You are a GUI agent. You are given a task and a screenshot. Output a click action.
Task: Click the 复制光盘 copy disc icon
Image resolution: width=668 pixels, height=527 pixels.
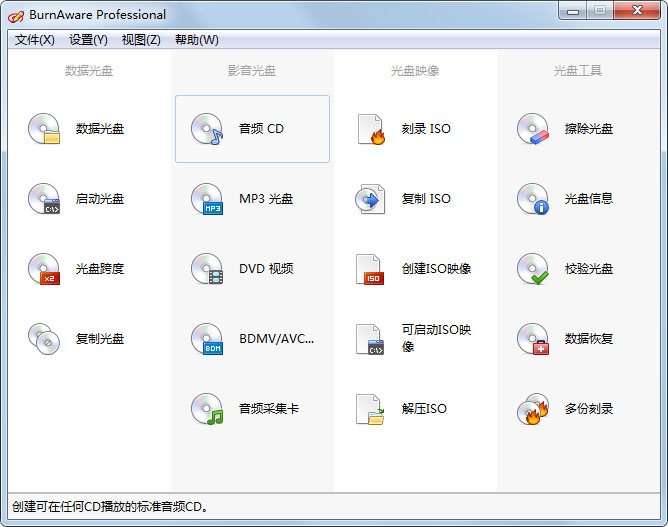point(44,339)
